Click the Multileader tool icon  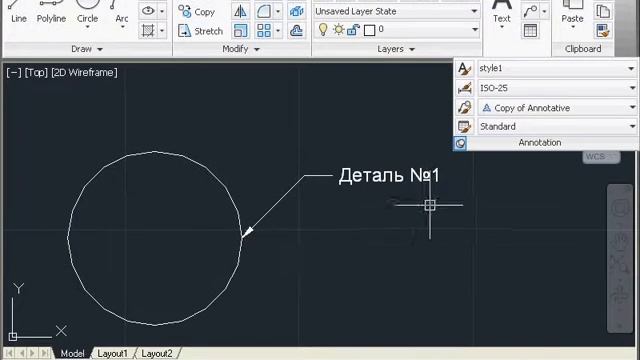click(530, 11)
